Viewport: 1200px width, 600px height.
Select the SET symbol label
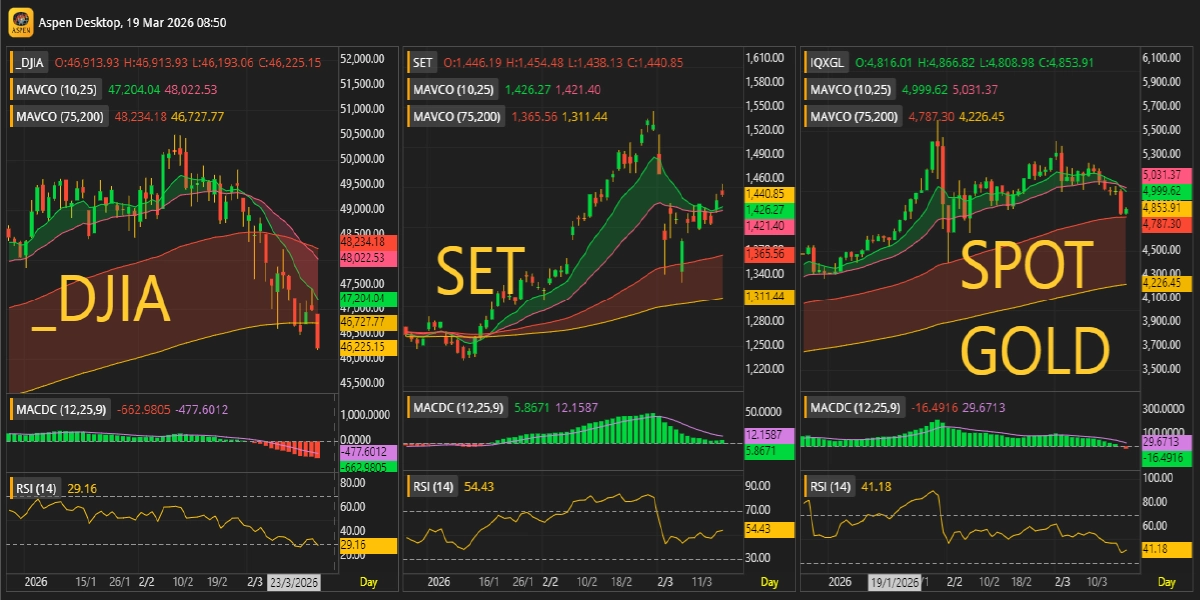pos(423,62)
